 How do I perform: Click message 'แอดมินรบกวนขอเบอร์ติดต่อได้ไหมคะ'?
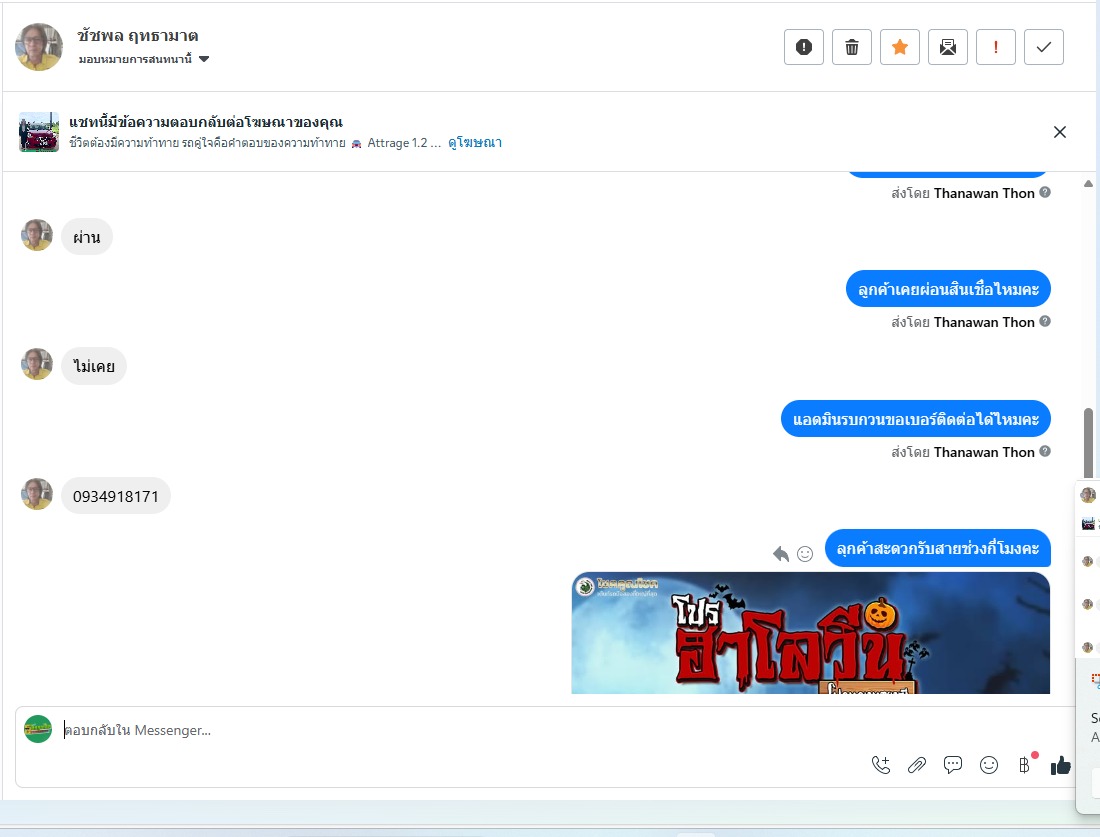(915, 419)
